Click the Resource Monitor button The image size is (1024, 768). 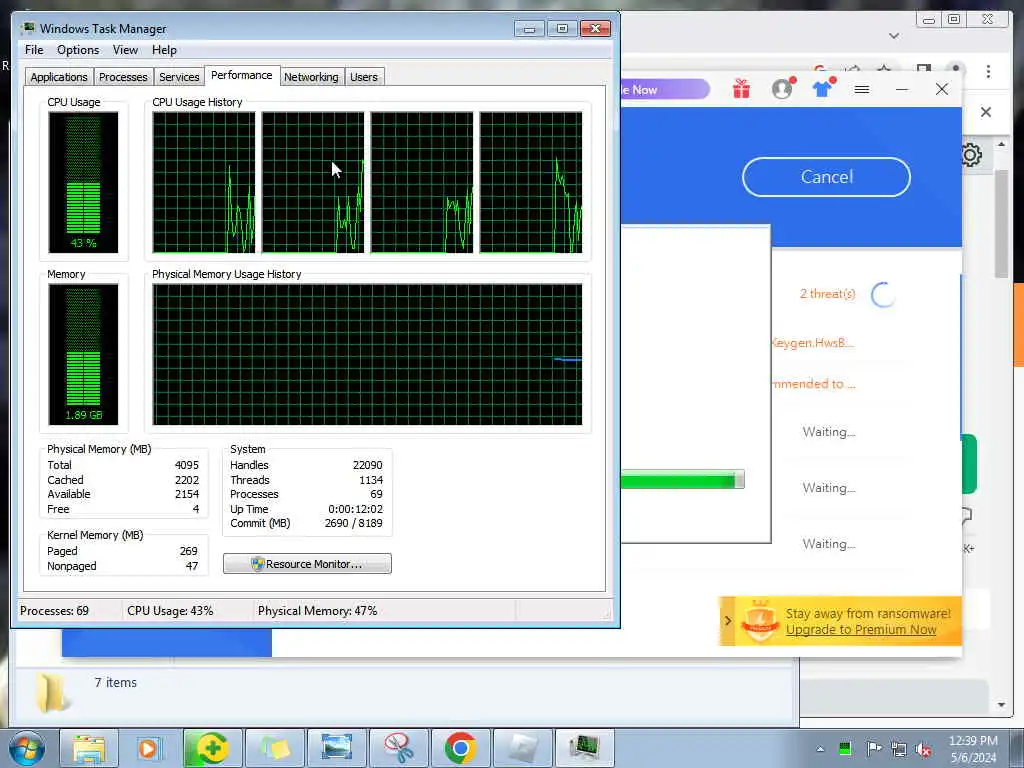click(307, 564)
